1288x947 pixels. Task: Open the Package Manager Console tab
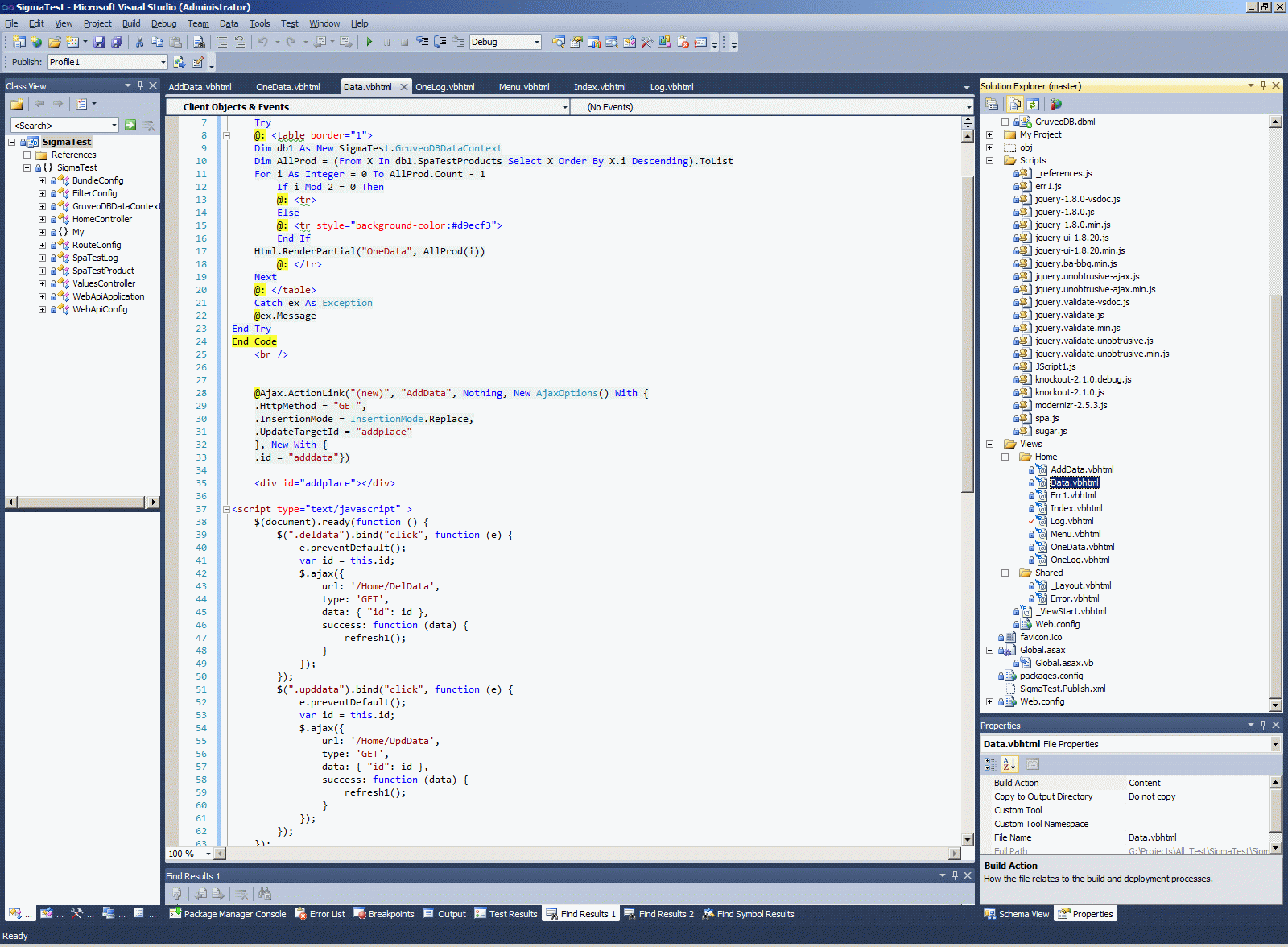228,914
